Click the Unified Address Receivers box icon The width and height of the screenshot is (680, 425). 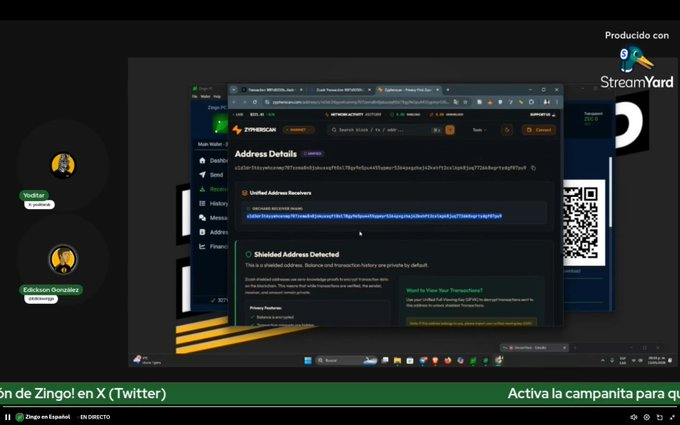click(245, 193)
